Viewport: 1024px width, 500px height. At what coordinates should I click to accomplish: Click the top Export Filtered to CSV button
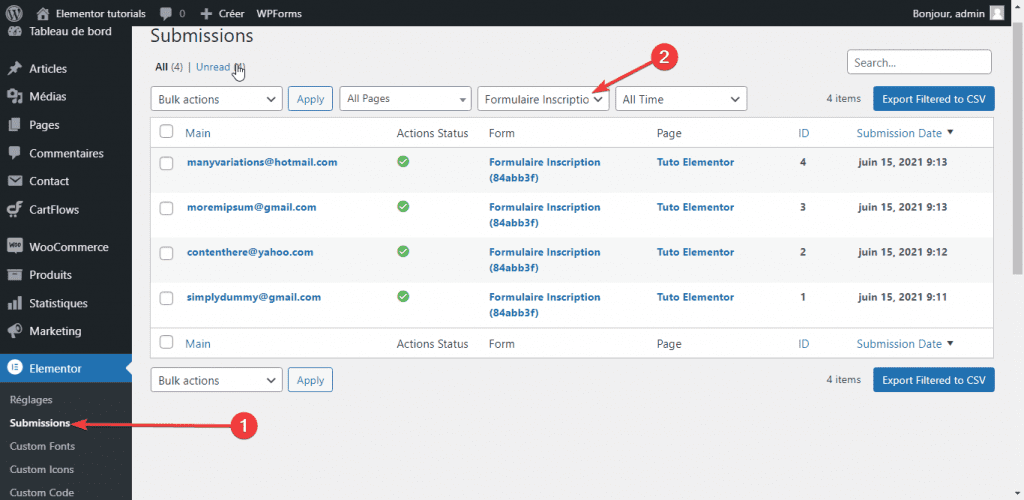point(933,99)
